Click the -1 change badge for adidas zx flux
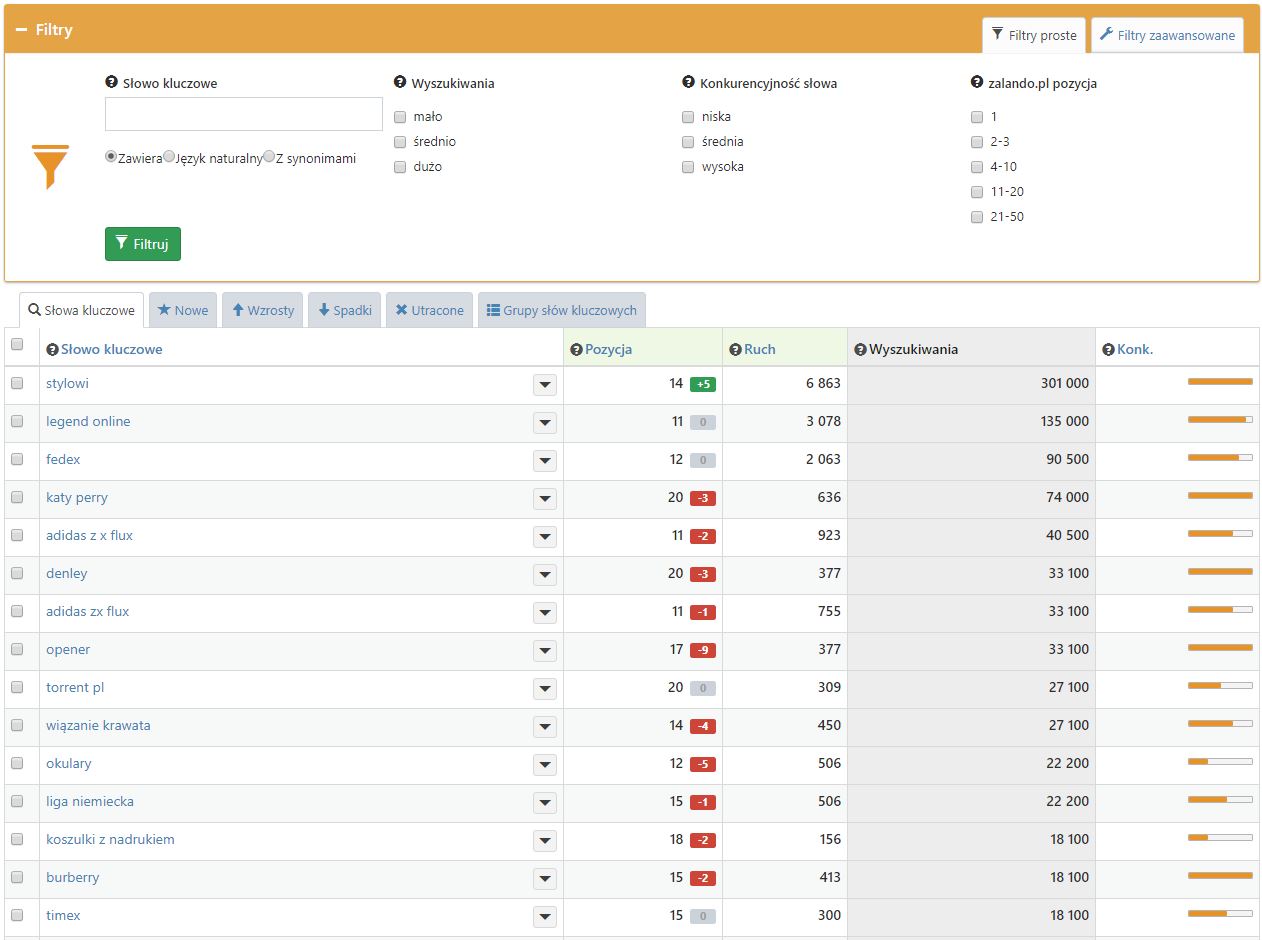Screen dimensions: 1262x940 point(703,612)
